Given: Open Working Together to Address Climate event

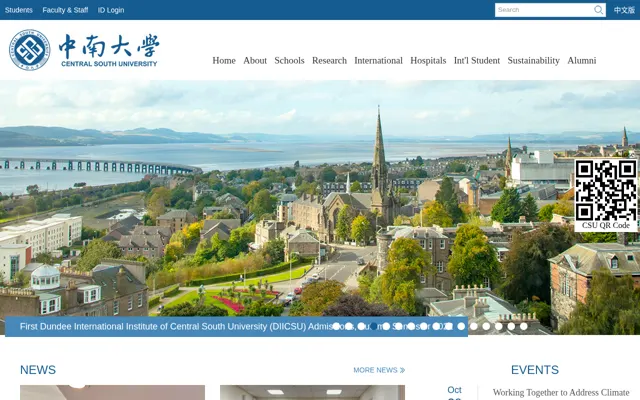Looking at the screenshot, I should [561, 392].
